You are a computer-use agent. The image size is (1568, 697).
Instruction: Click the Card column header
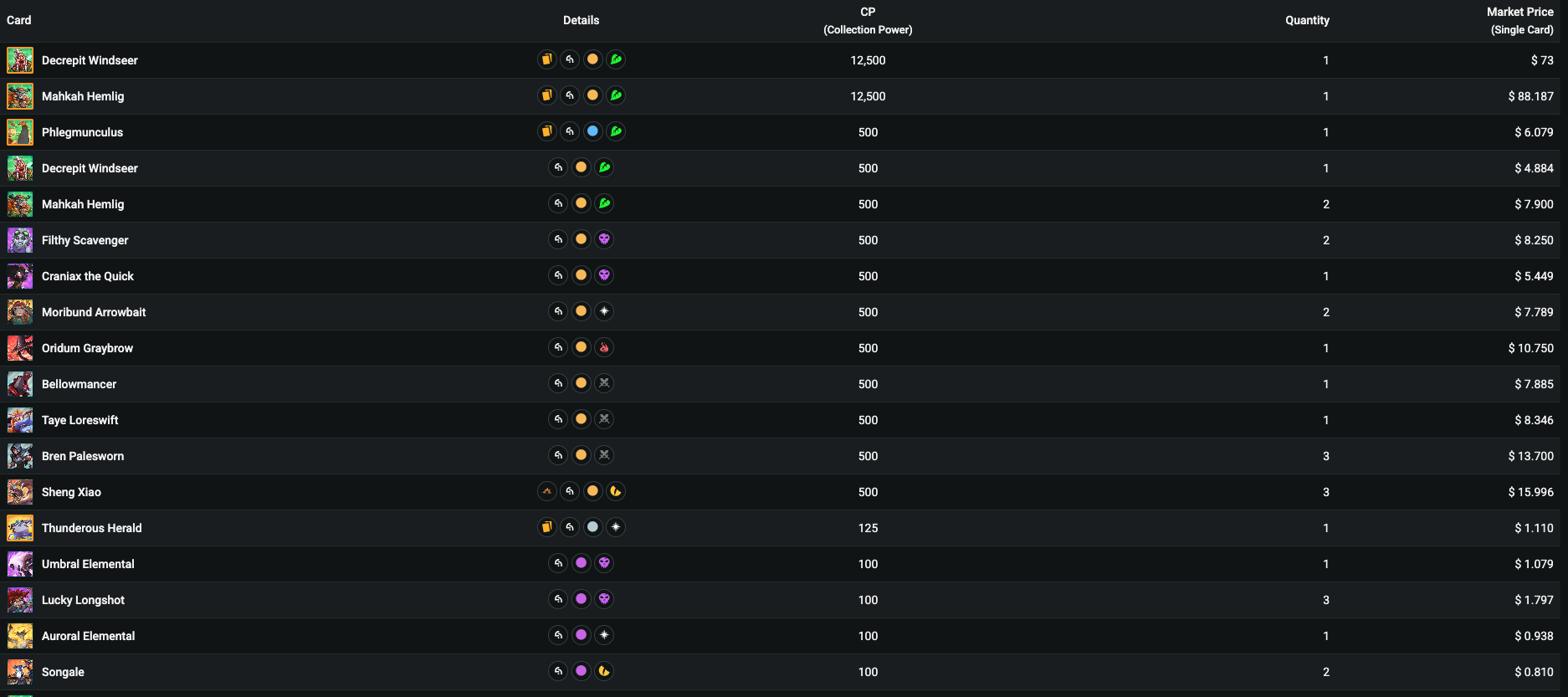pos(19,20)
